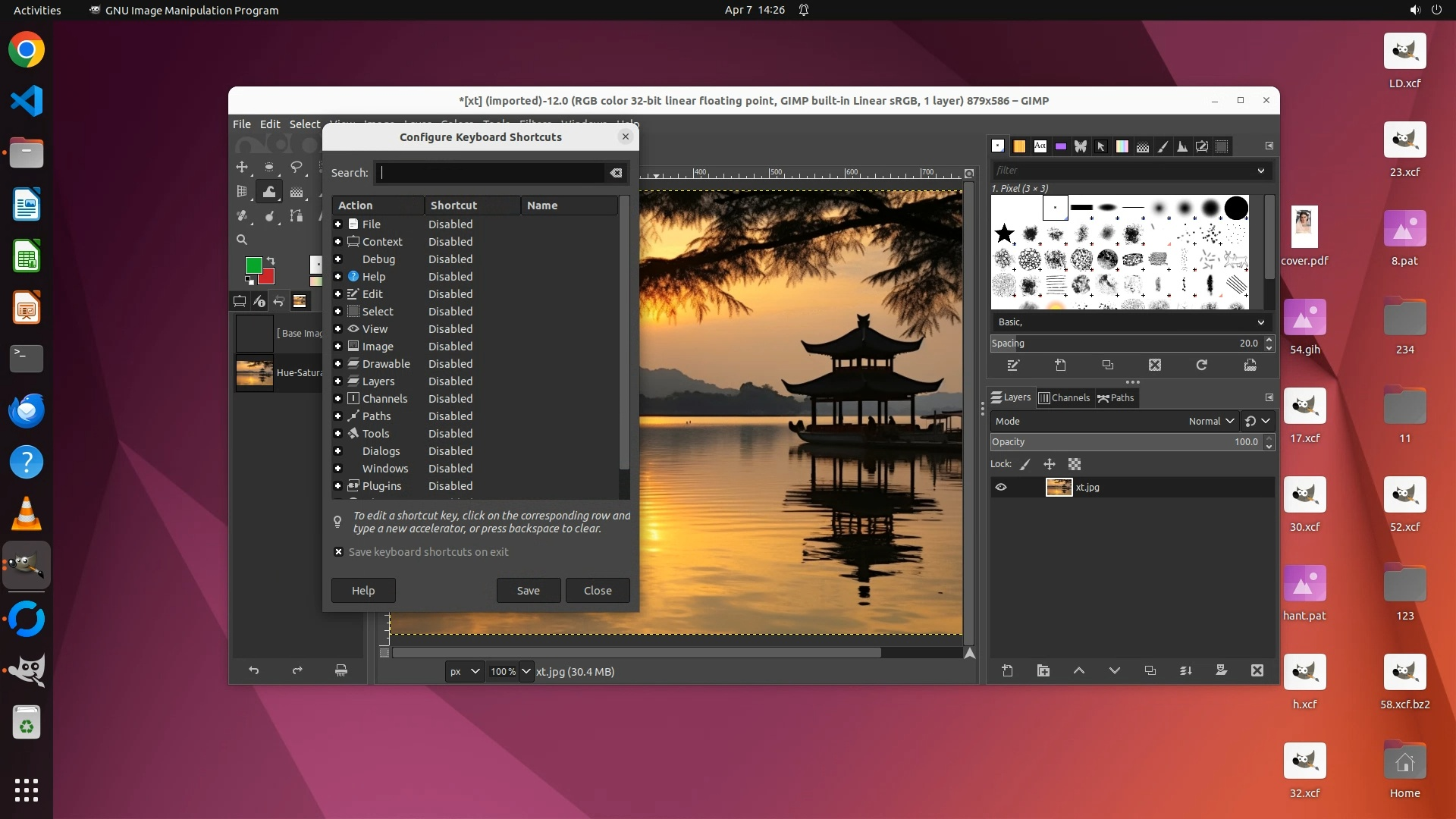Expand the Layers action group
Image resolution: width=1456 pixels, height=819 pixels.
[x=338, y=381]
